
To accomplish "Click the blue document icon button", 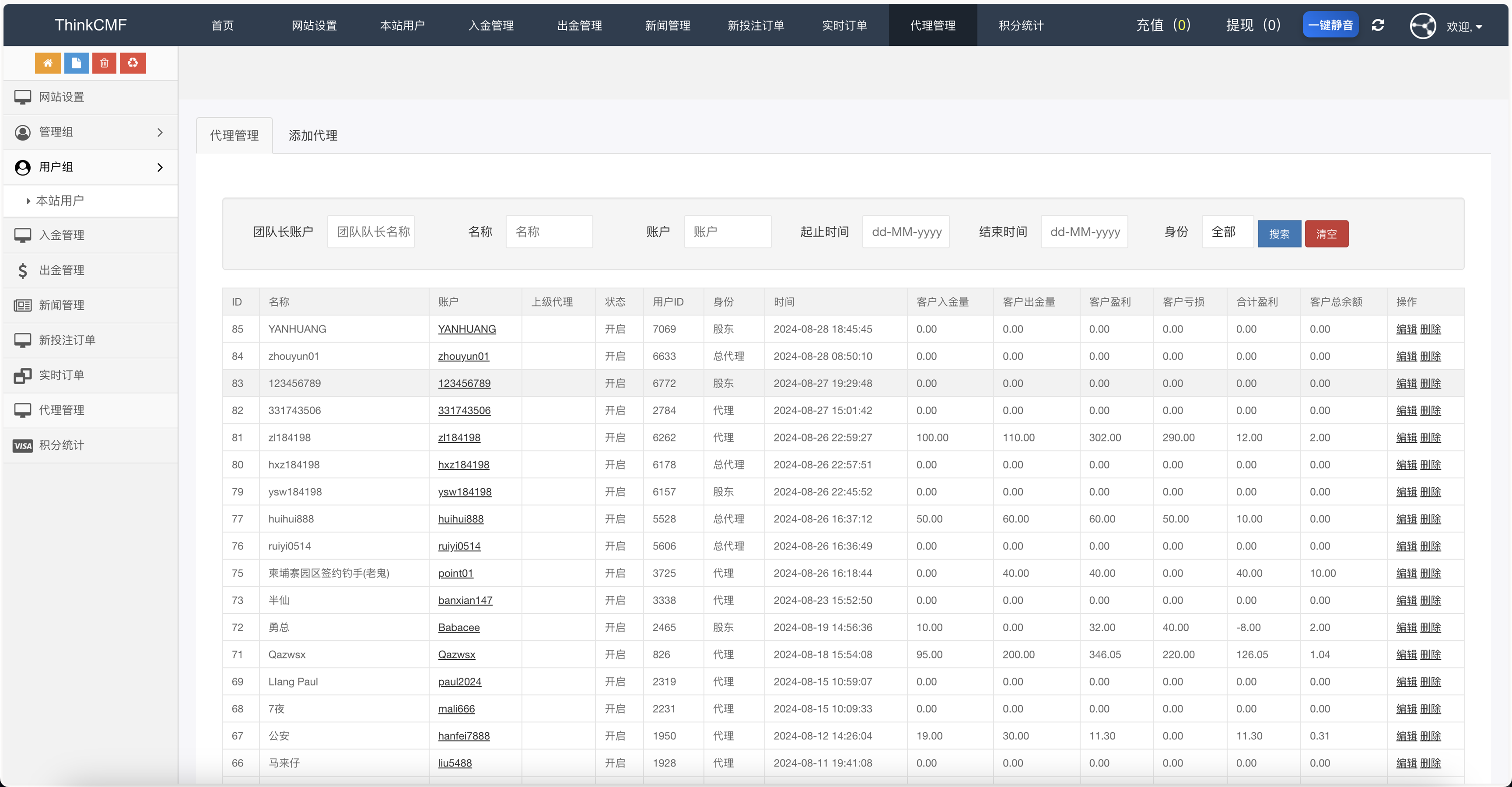I will click(76, 63).
